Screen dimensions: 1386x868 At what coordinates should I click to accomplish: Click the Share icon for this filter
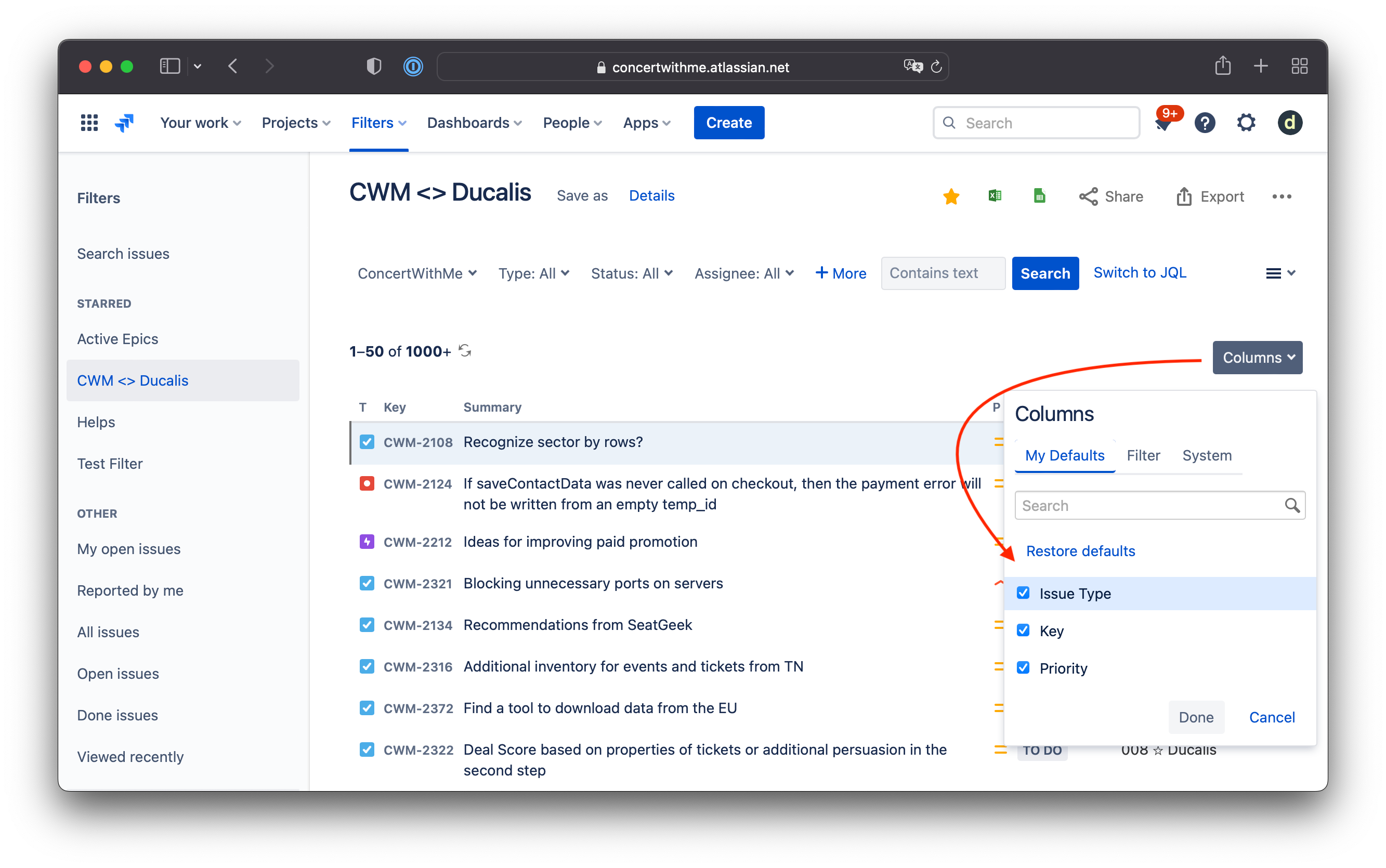coord(1090,196)
